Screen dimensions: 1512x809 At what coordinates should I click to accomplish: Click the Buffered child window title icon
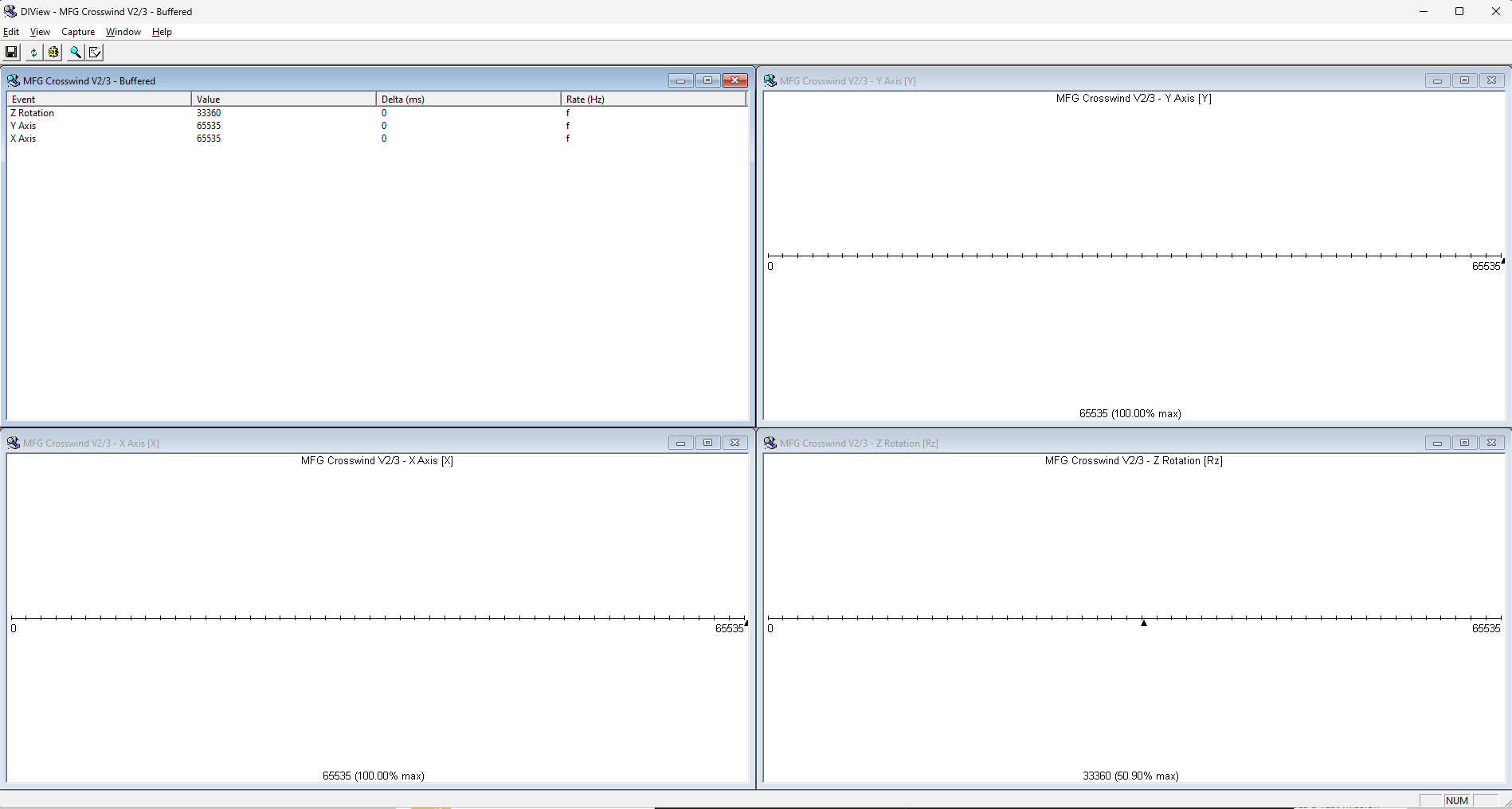coord(14,80)
